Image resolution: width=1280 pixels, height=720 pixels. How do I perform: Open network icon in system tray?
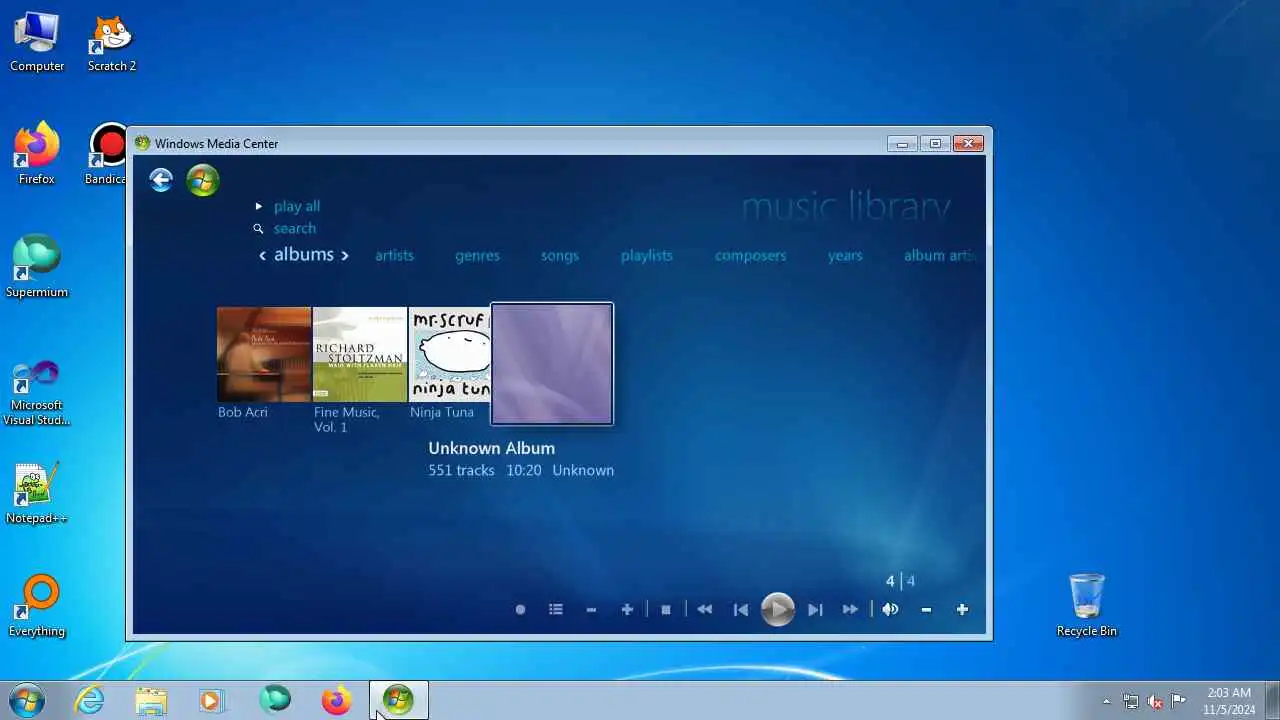(x=1131, y=701)
